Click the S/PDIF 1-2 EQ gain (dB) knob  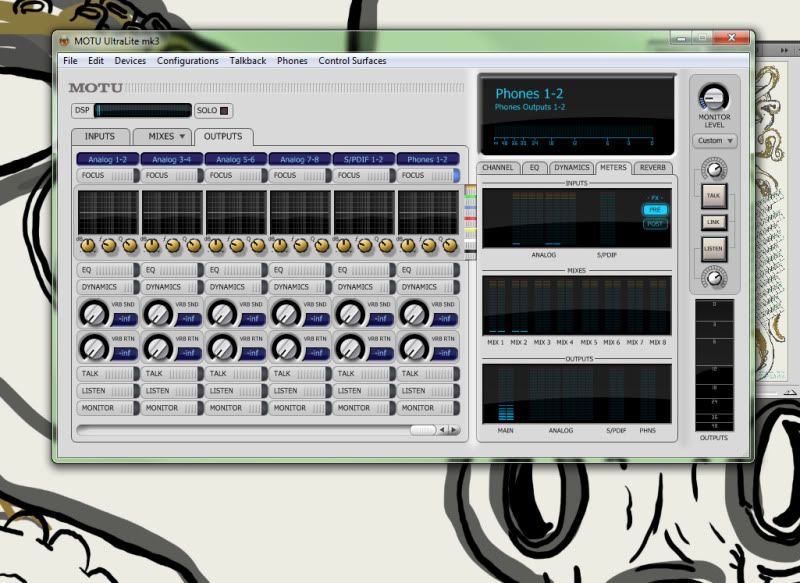coord(344,246)
